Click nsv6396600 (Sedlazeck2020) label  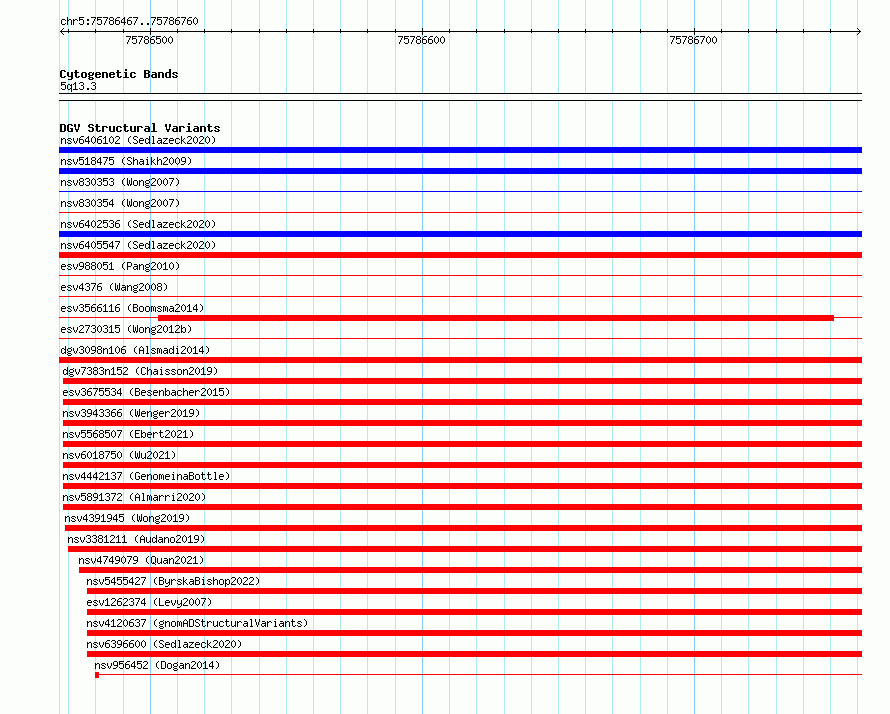pyautogui.click(x=164, y=644)
